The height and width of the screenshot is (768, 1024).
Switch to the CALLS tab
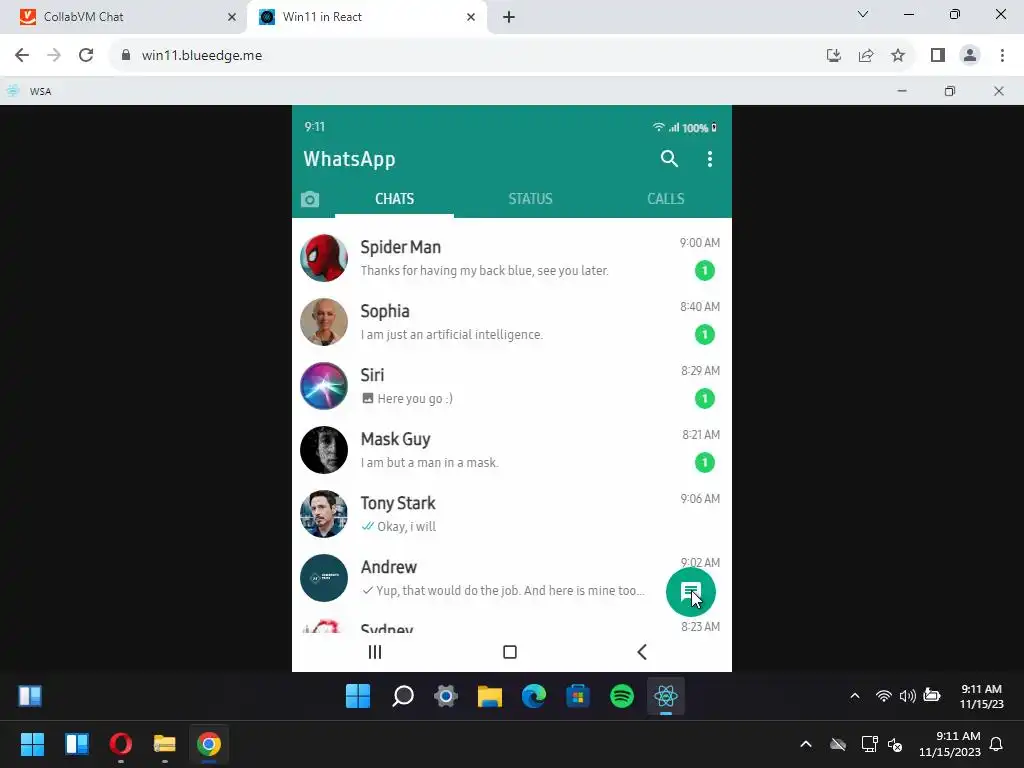(665, 199)
